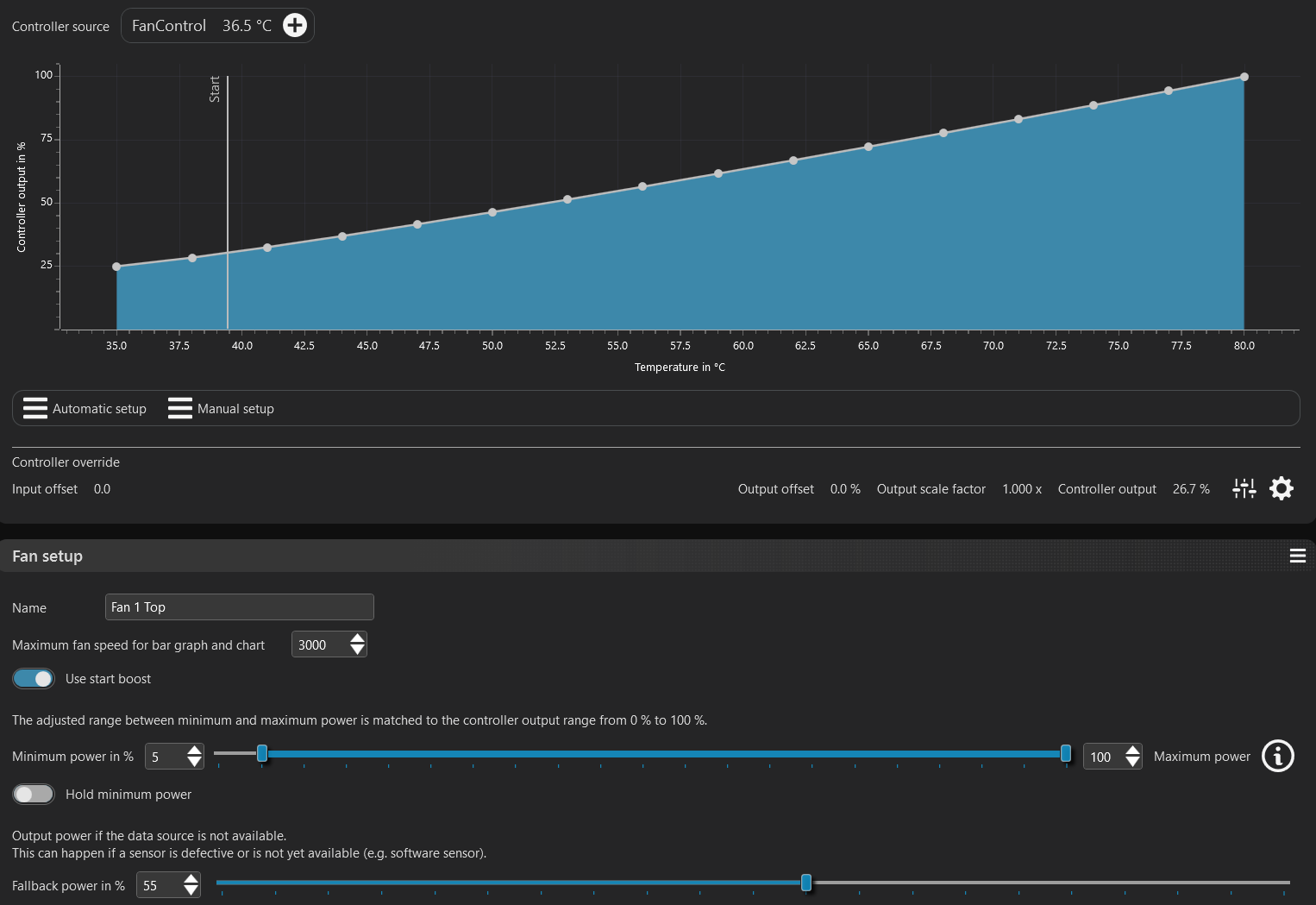The height and width of the screenshot is (905, 1316).
Task: Open controller settings gear icon
Action: tap(1282, 488)
